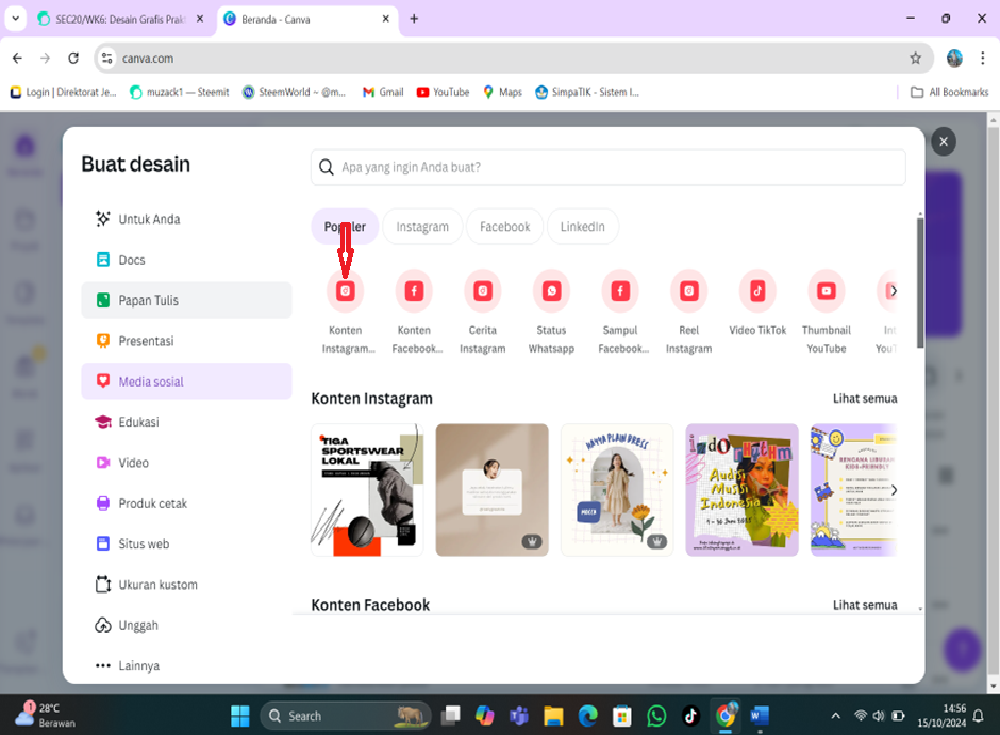Open the Windows Start menu

click(x=240, y=716)
